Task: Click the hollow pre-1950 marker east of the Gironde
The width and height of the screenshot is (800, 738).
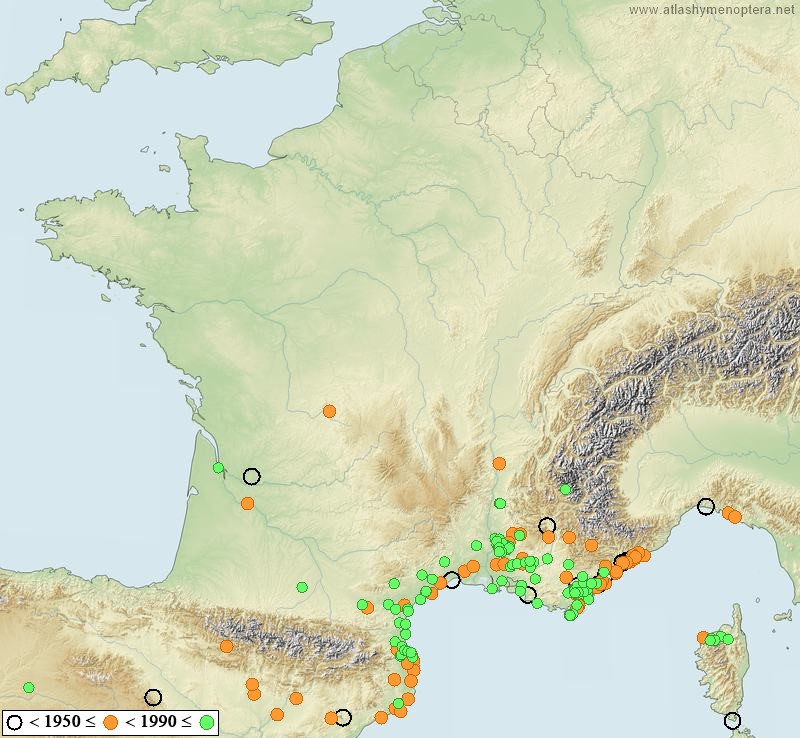Action: pos(251,476)
